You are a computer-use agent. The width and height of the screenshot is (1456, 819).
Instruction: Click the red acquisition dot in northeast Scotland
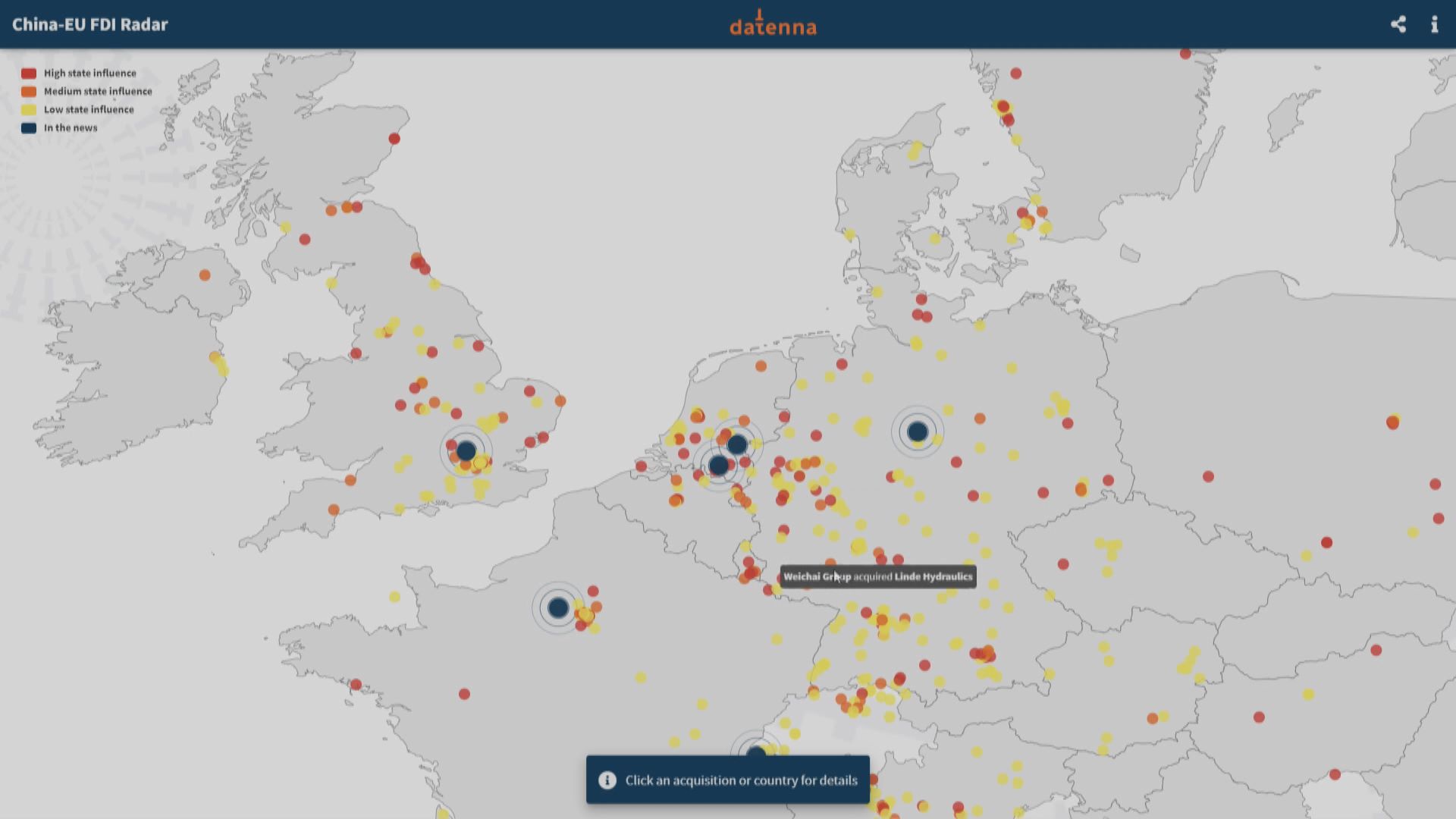394,139
